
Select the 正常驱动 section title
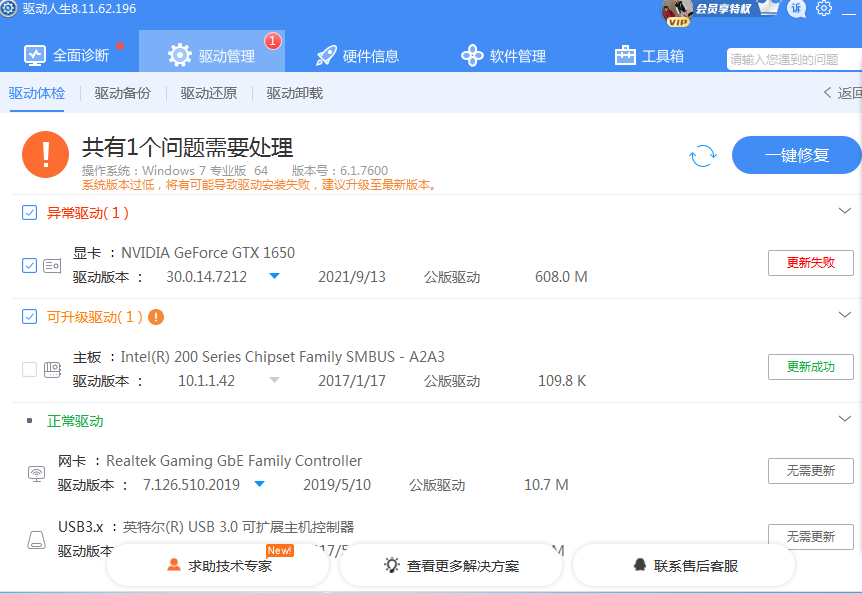75,421
